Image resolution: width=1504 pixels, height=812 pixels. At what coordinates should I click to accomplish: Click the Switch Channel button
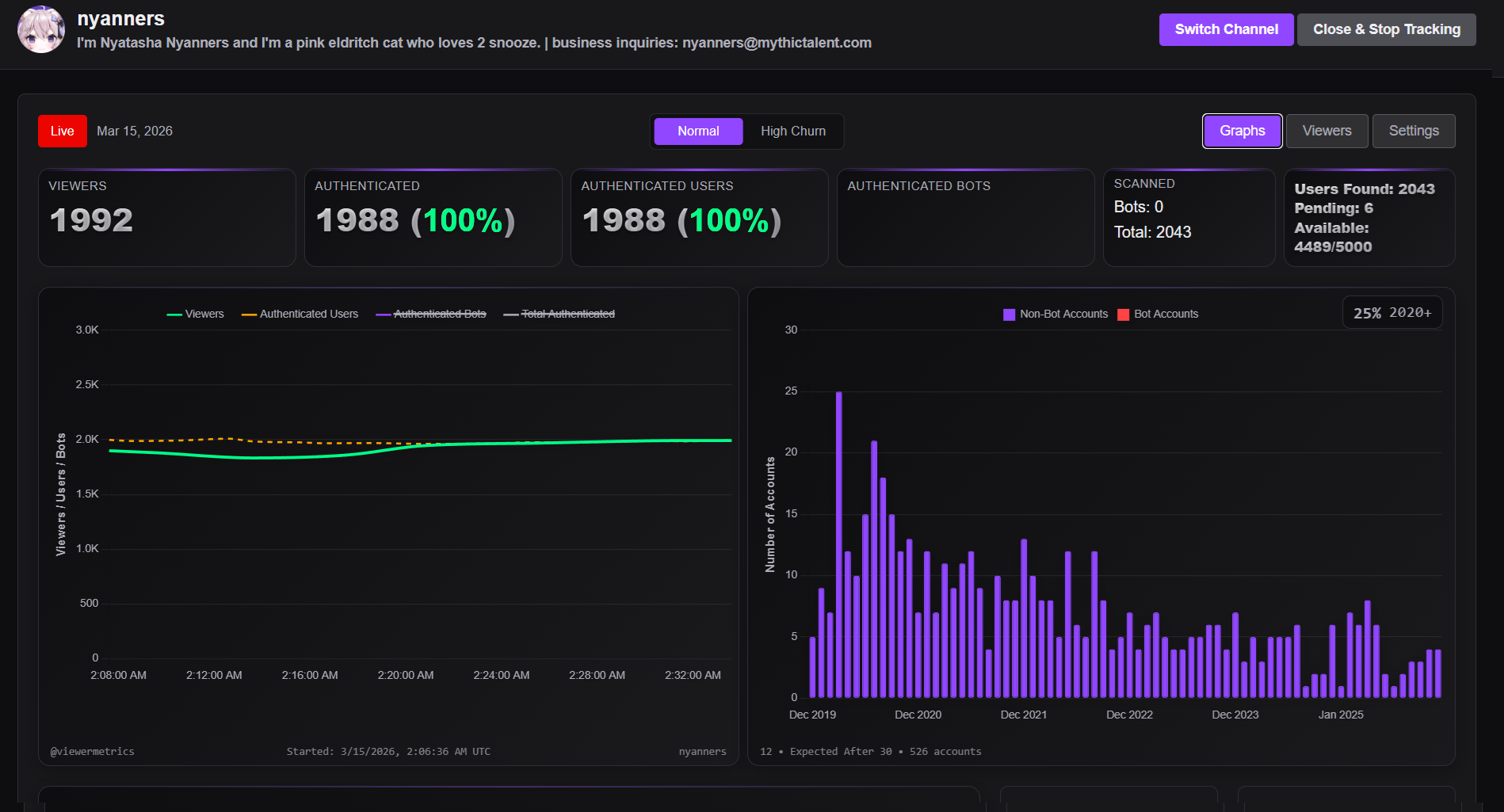(x=1226, y=29)
